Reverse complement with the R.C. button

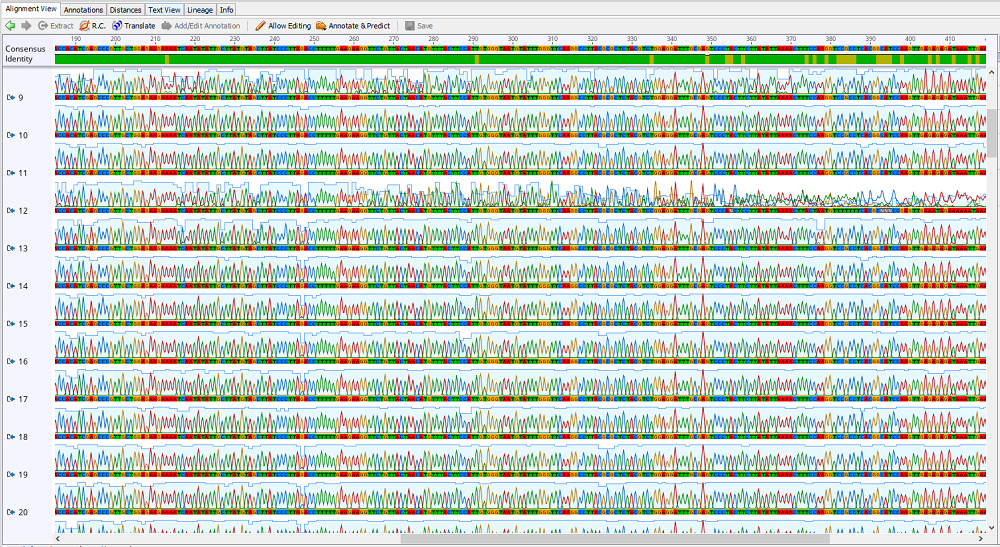coord(92,25)
